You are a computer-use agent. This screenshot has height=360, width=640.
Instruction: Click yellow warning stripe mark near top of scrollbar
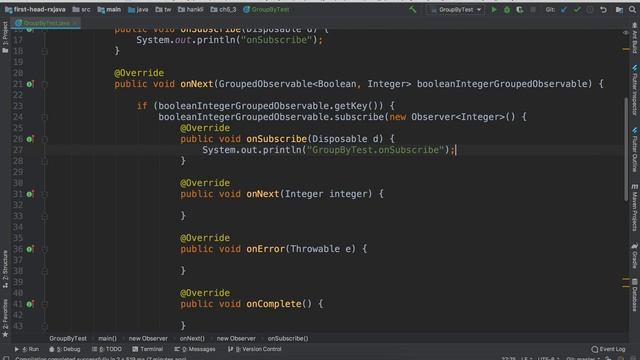coord(626,49)
